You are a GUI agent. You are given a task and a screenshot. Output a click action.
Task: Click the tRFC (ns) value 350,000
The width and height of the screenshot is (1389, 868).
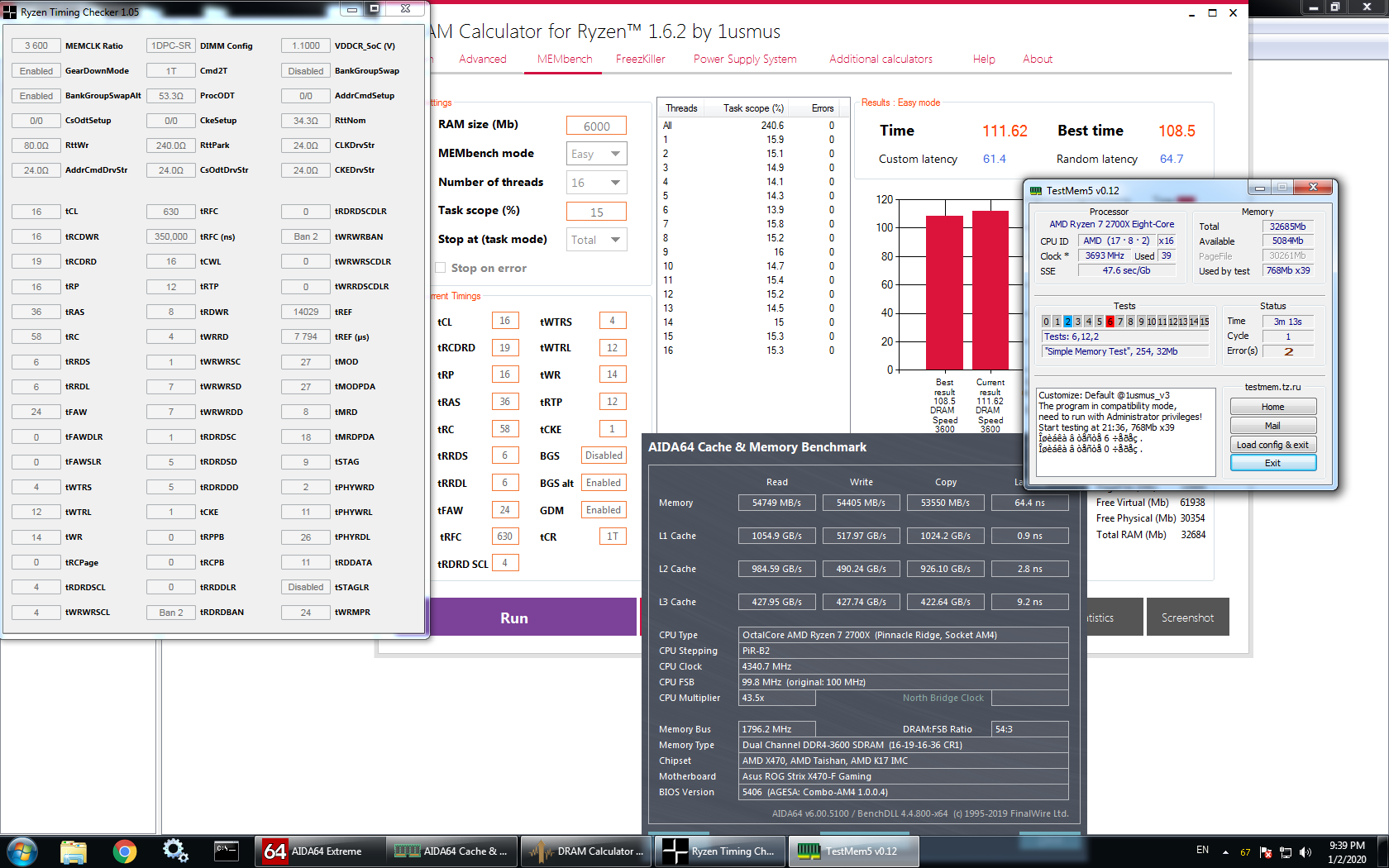click(x=171, y=236)
